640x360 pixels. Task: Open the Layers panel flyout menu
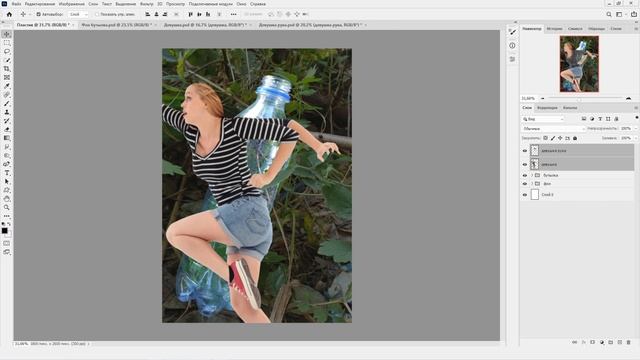[636, 108]
